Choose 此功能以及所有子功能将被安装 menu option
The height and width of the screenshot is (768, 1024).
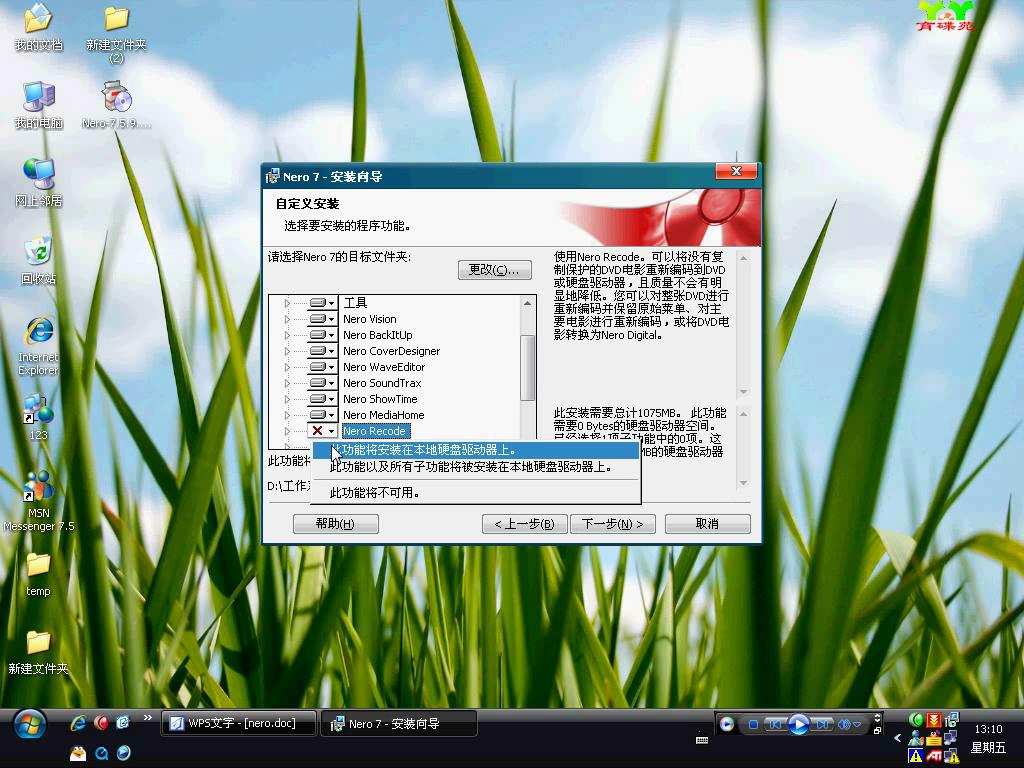click(x=475, y=467)
